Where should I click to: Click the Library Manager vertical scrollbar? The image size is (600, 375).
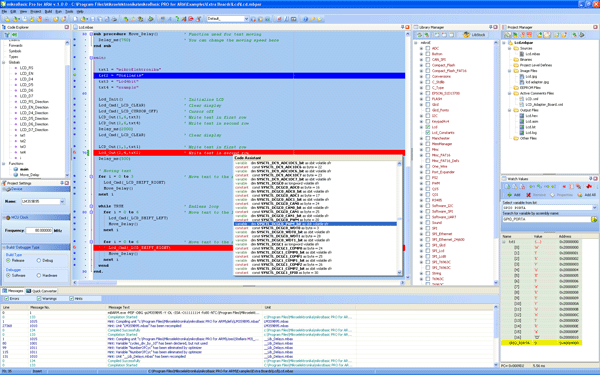(x=496, y=163)
